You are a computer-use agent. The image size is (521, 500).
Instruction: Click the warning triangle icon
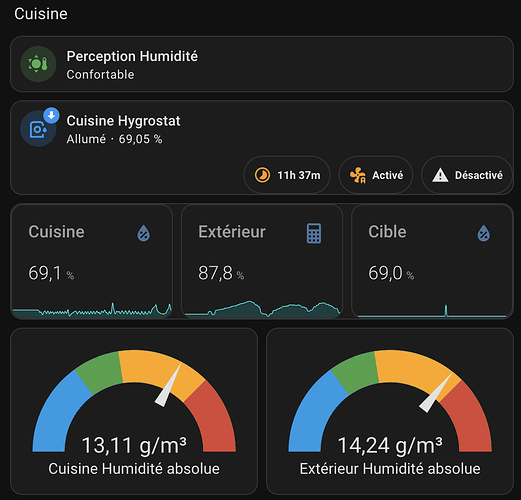[440, 175]
